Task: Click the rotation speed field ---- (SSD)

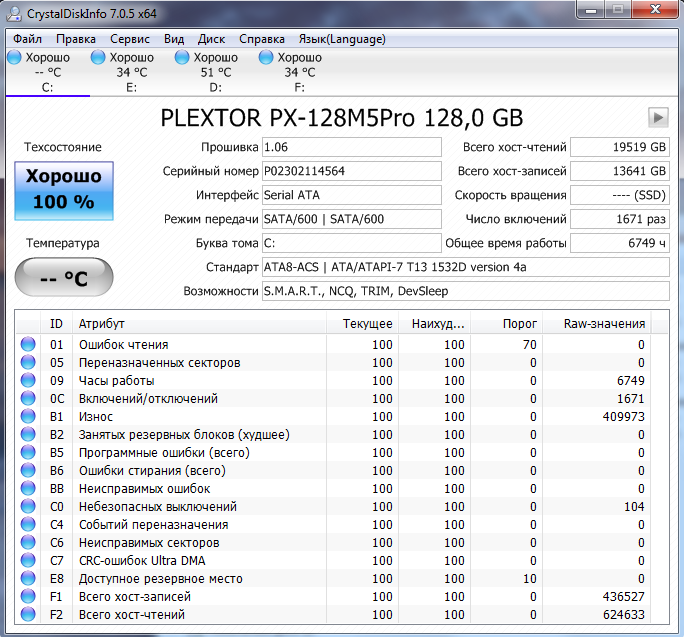Action: click(x=620, y=195)
